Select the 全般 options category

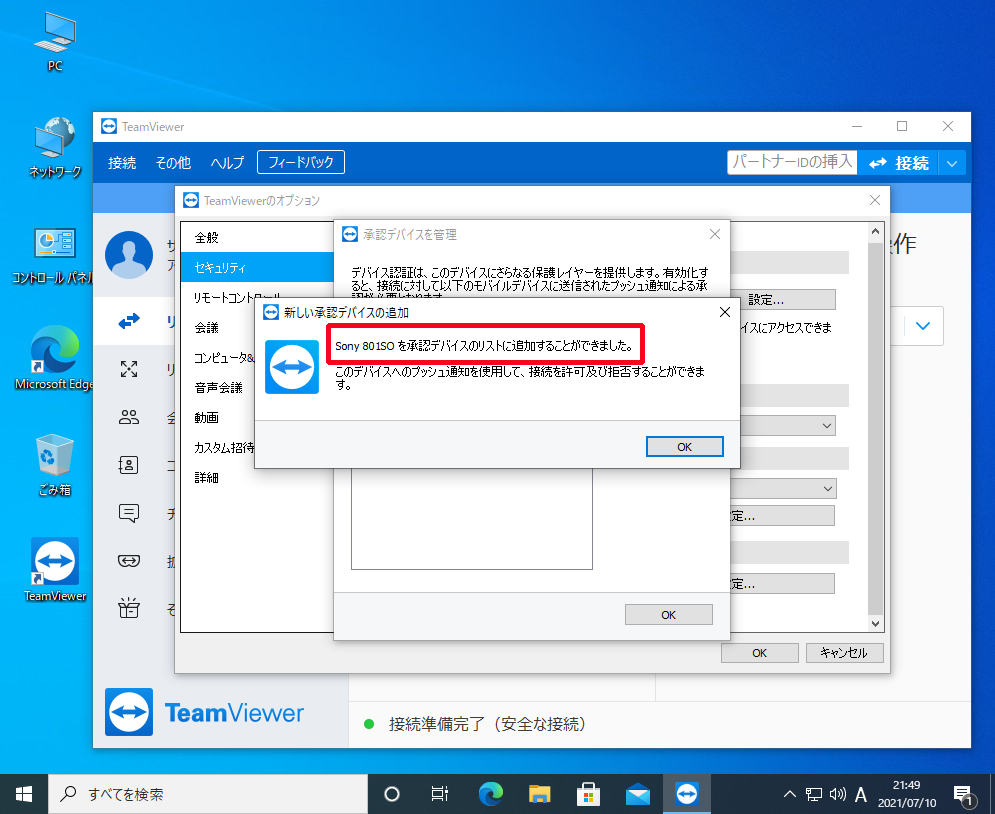pyautogui.click(x=206, y=238)
